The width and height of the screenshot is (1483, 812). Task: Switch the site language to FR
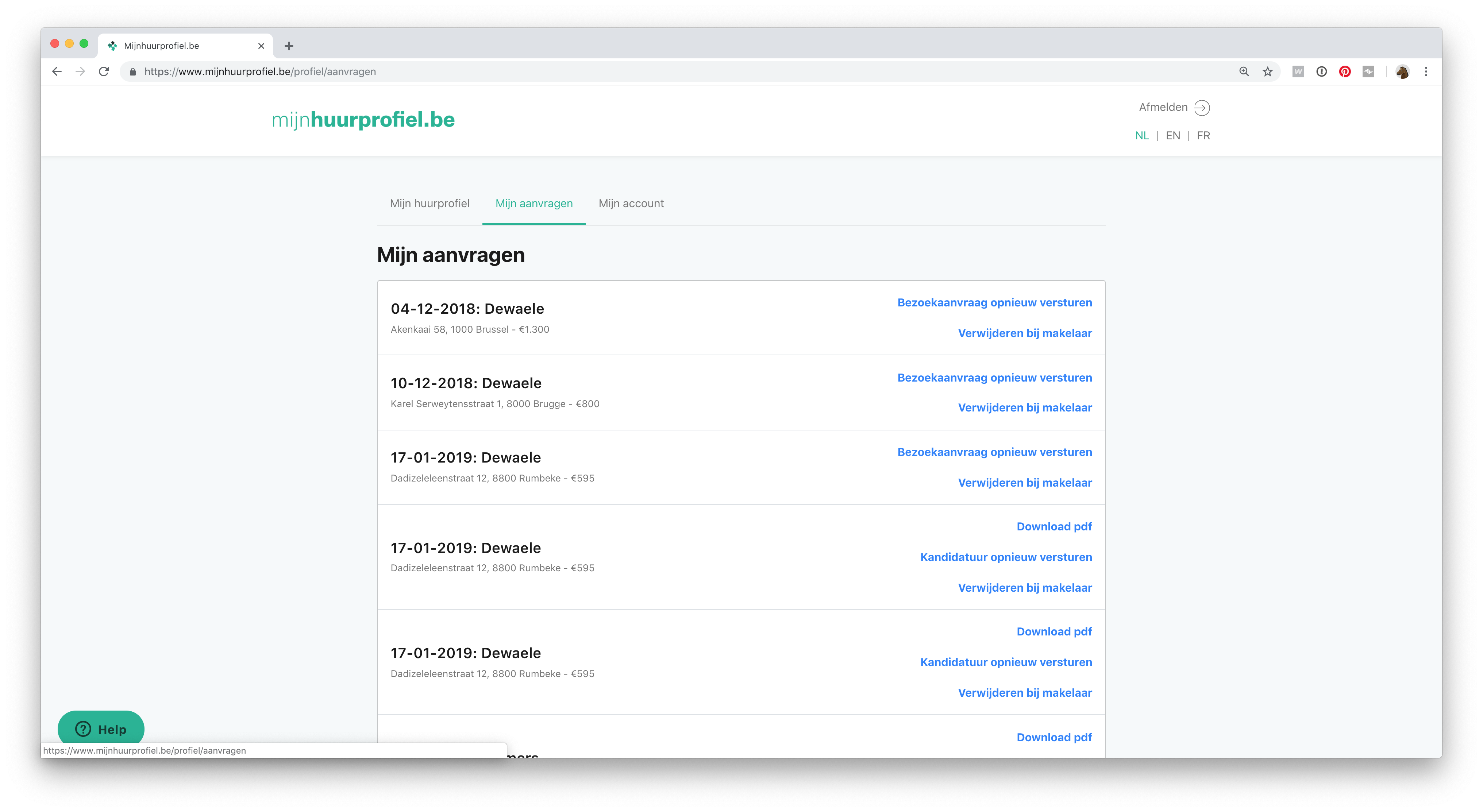click(1204, 136)
